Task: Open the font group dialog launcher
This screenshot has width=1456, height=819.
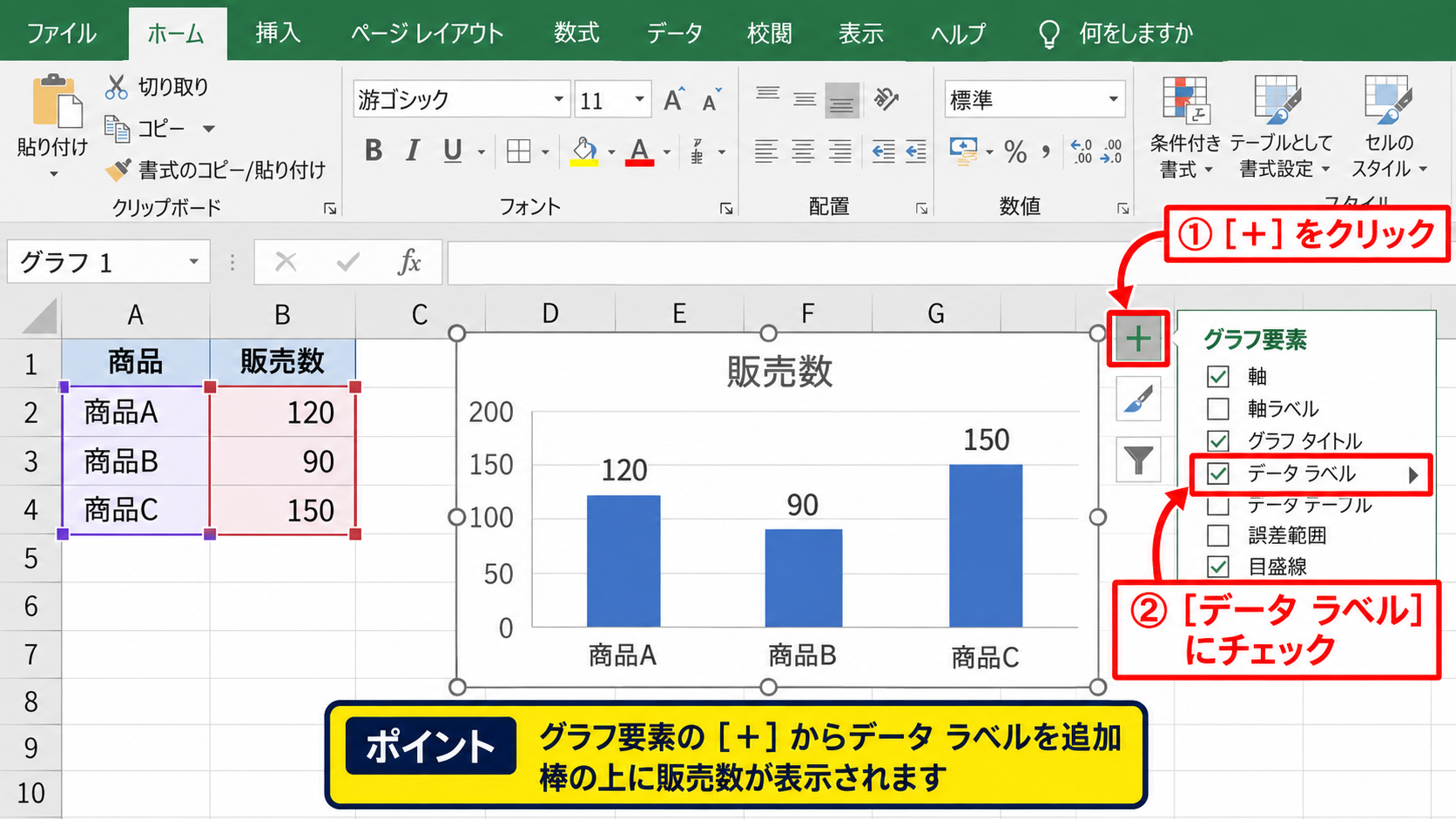Action: pyautogui.click(x=726, y=208)
